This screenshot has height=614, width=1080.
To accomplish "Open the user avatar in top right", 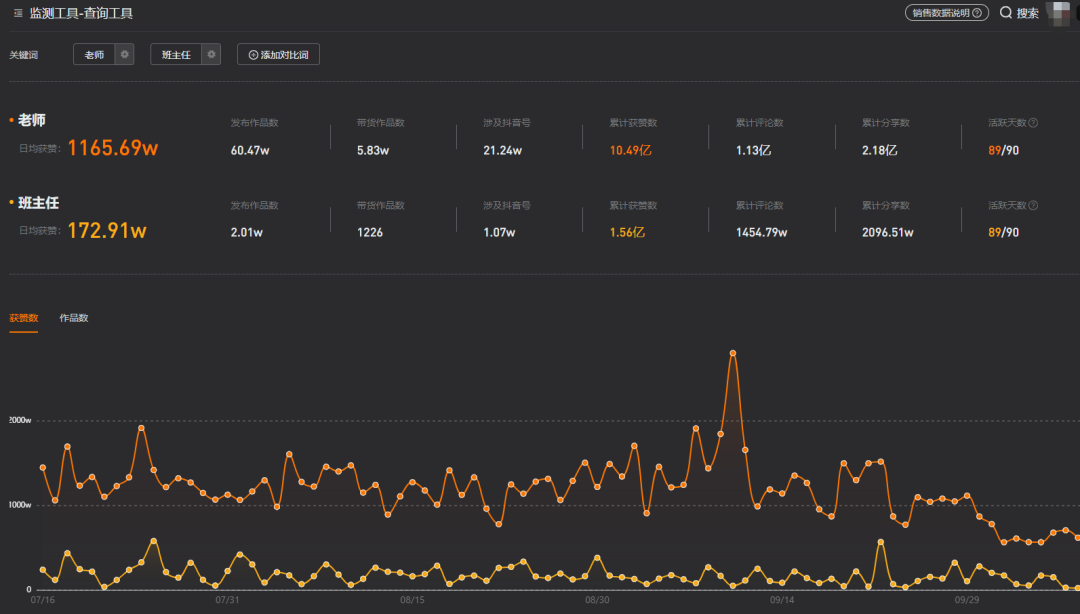I will pos(1060,13).
